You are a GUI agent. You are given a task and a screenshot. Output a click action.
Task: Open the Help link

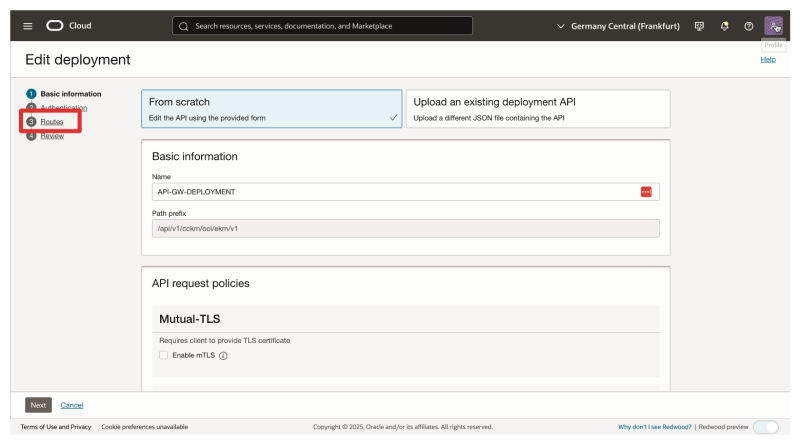(767, 59)
